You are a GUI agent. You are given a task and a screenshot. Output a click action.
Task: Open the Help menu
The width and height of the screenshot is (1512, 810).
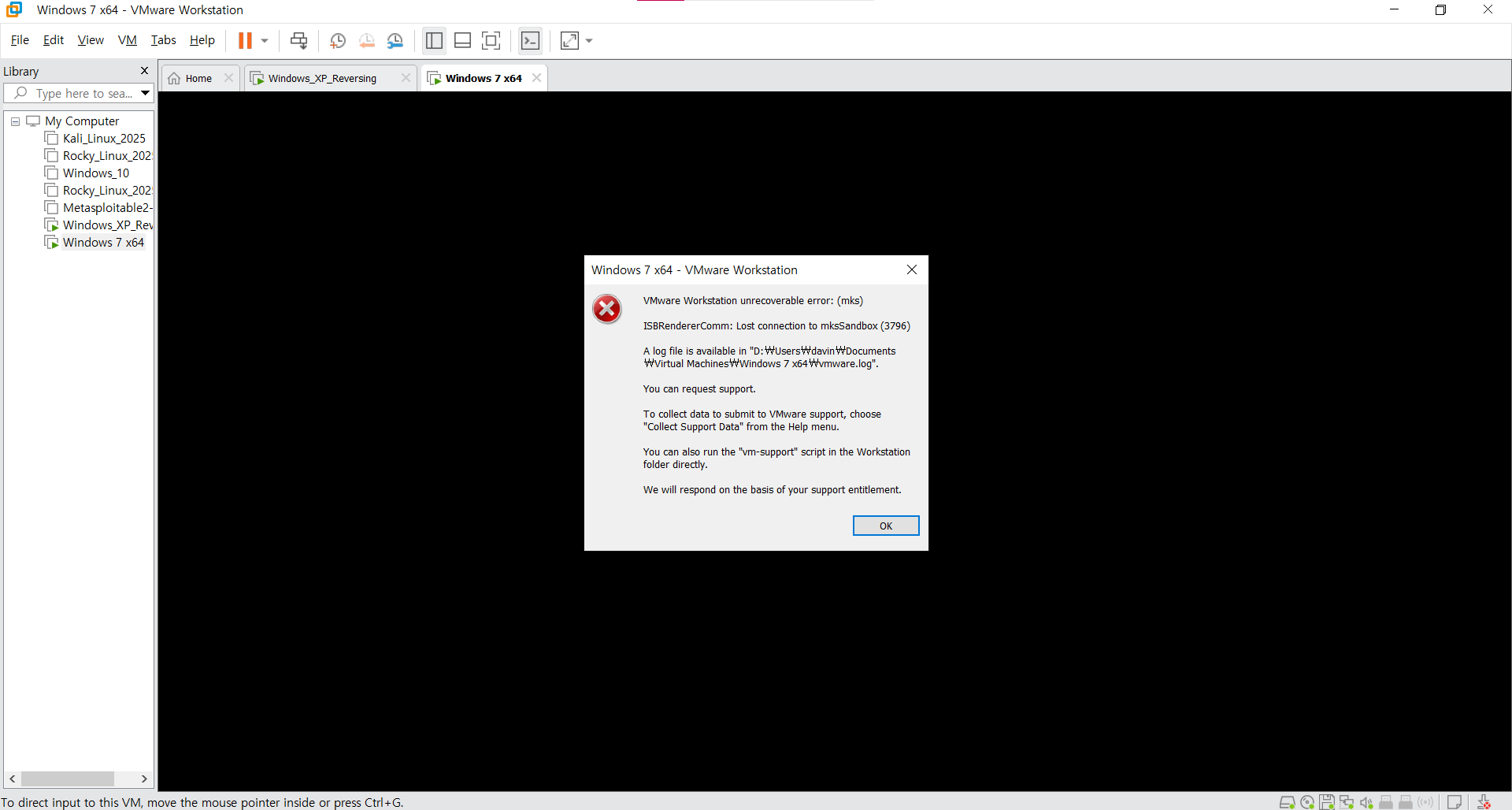[x=202, y=40]
